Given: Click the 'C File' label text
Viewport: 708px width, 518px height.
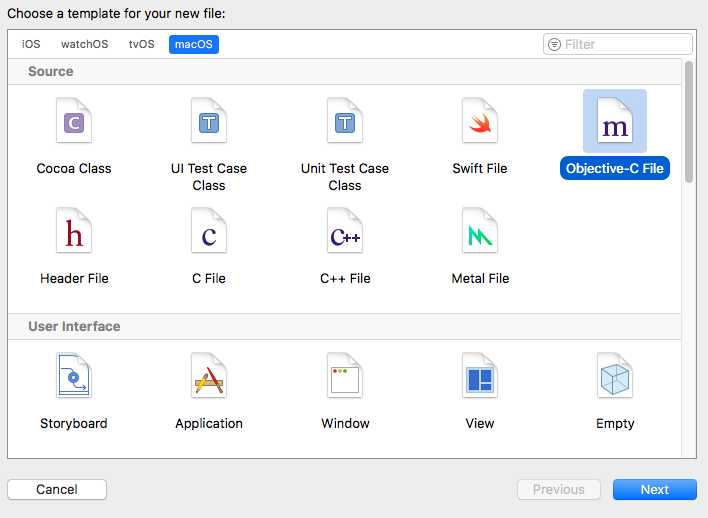Looking at the screenshot, I should (x=209, y=279).
